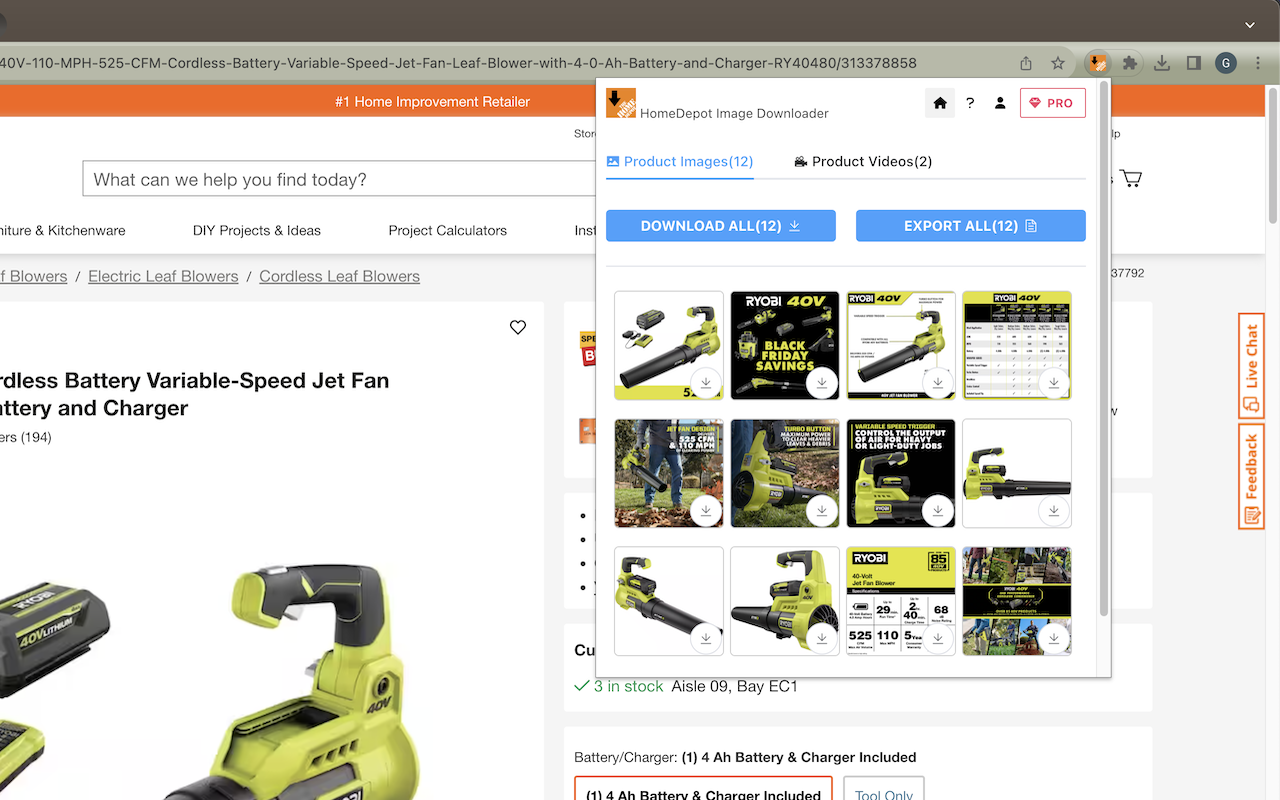The width and height of the screenshot is (1280, 800).
Task: Select the Product Images(12) tab
Action: pos(679,161)
